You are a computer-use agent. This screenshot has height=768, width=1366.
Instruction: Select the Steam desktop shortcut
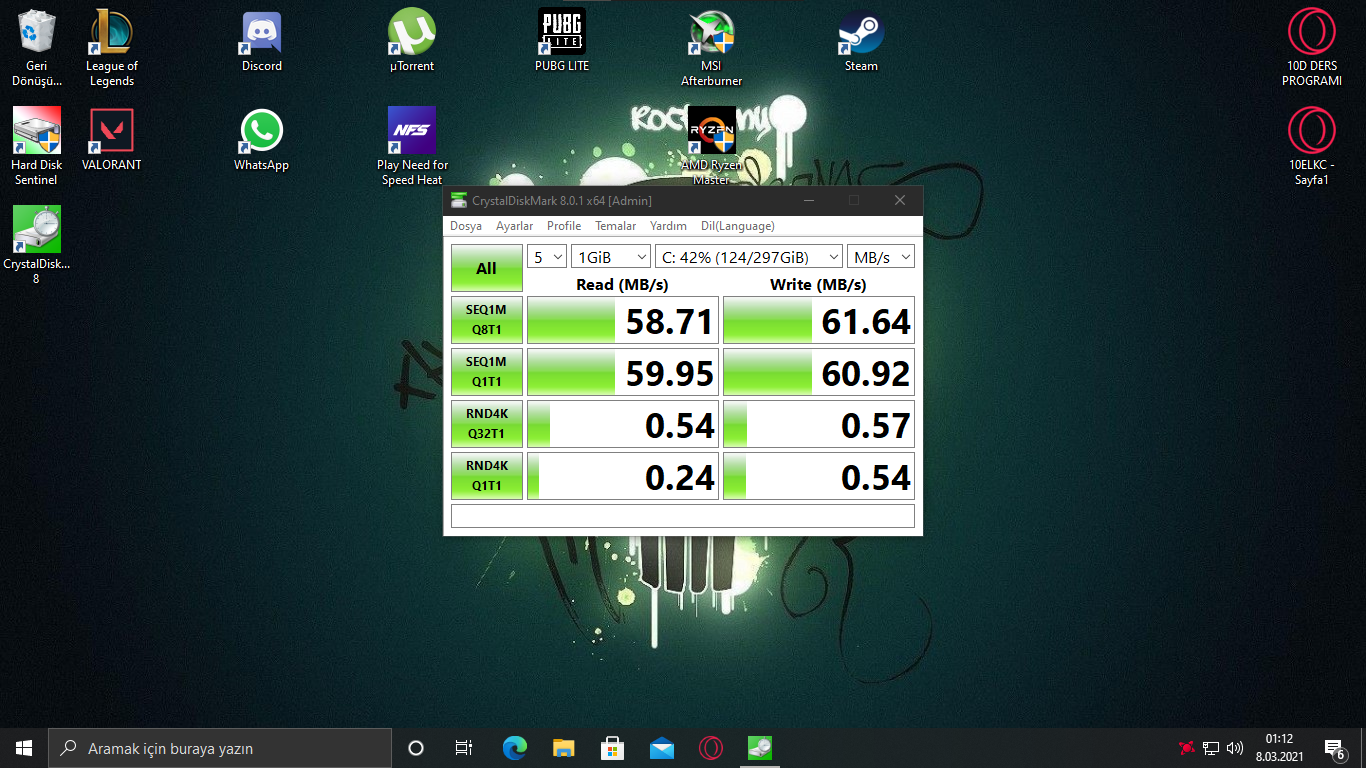pos(861,41)
